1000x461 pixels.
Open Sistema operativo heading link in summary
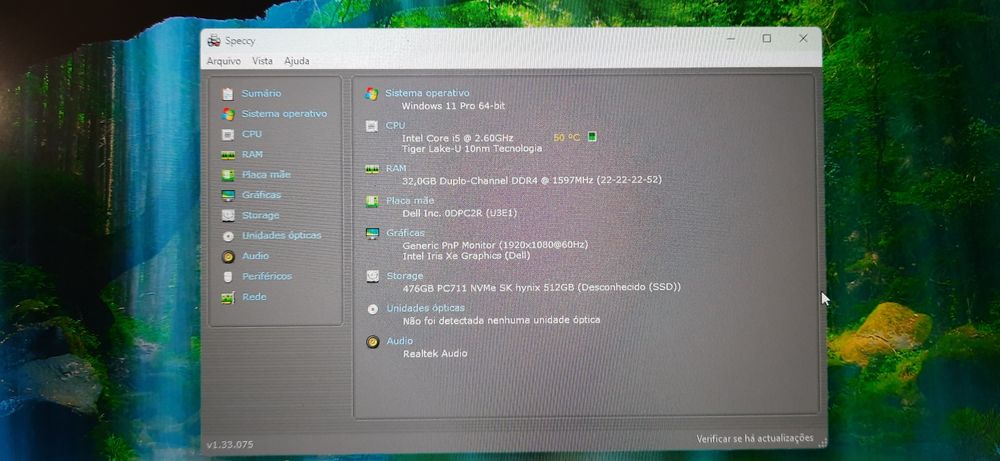[427, 93]
